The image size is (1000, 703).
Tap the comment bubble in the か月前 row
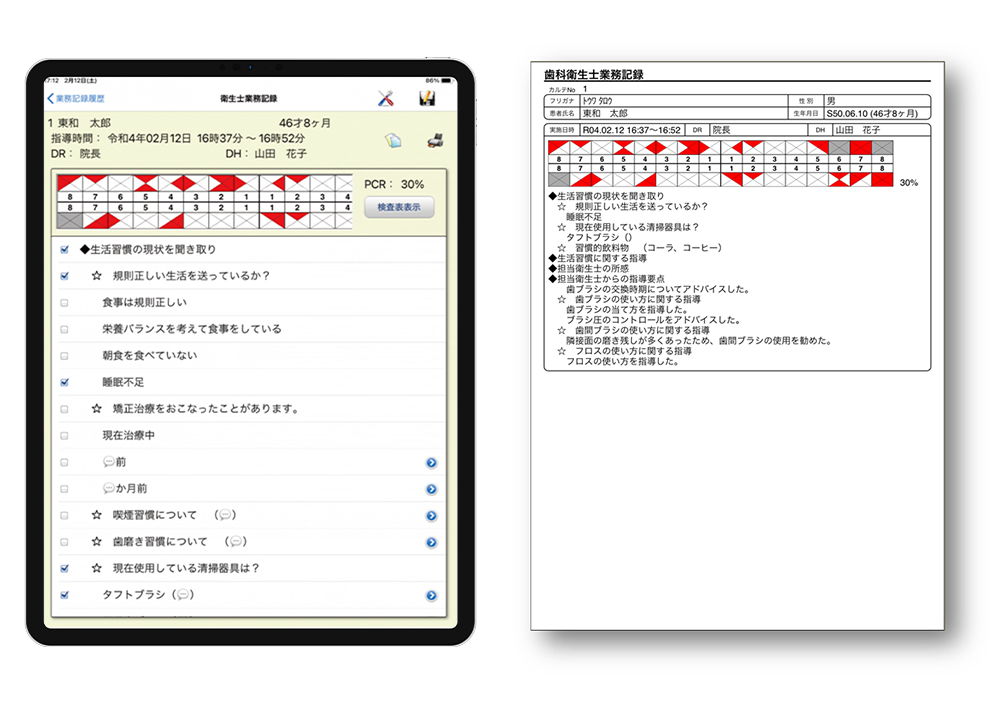click(109, 489)
